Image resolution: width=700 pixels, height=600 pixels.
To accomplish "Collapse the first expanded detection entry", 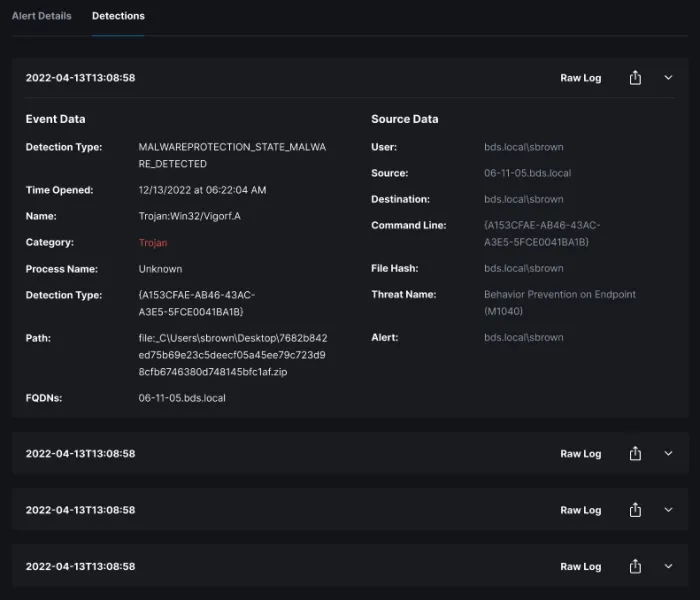I will [669, 78].
